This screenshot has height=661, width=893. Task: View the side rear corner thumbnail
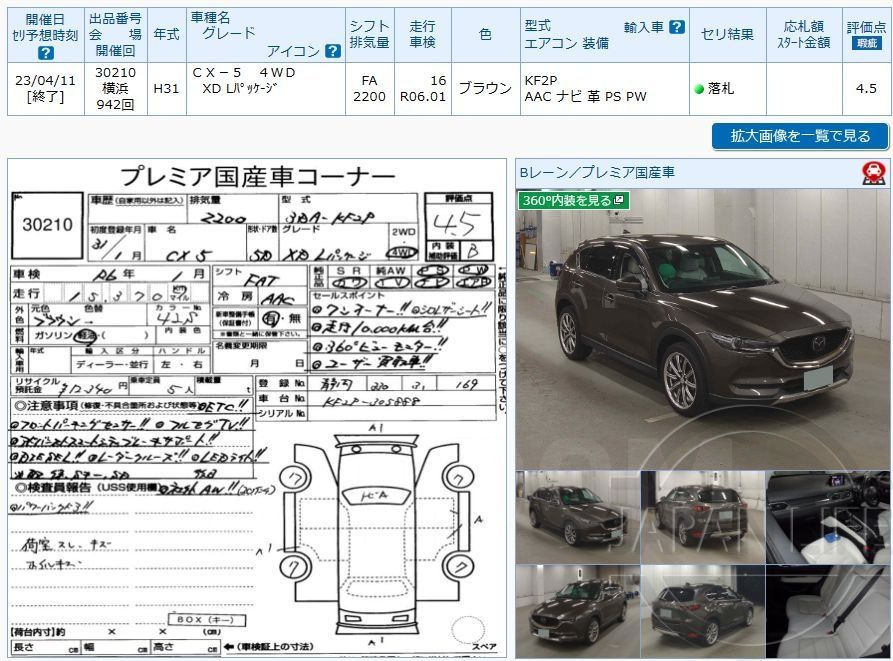700,605
